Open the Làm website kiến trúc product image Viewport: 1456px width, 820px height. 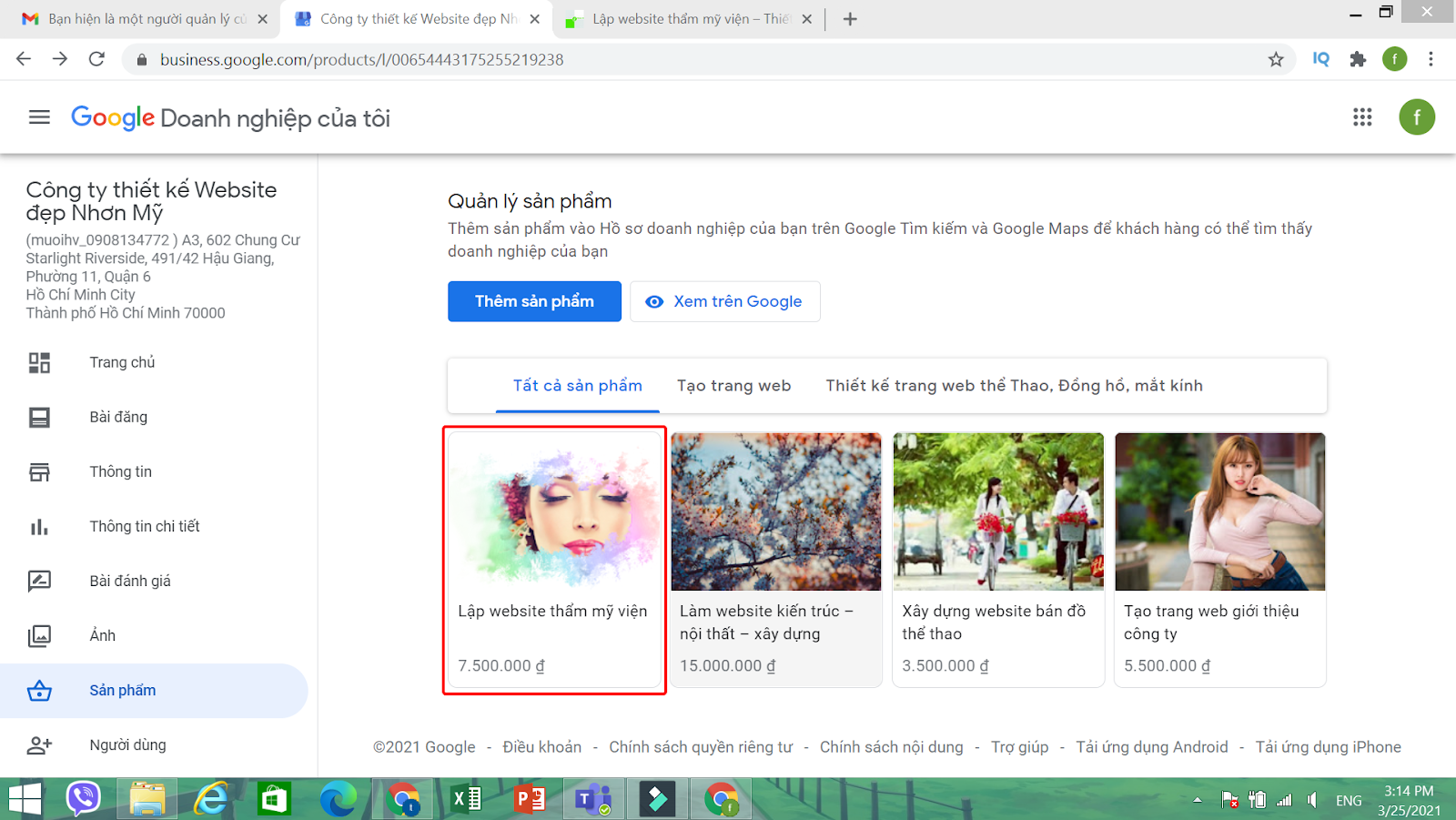(x=776, y=512)
